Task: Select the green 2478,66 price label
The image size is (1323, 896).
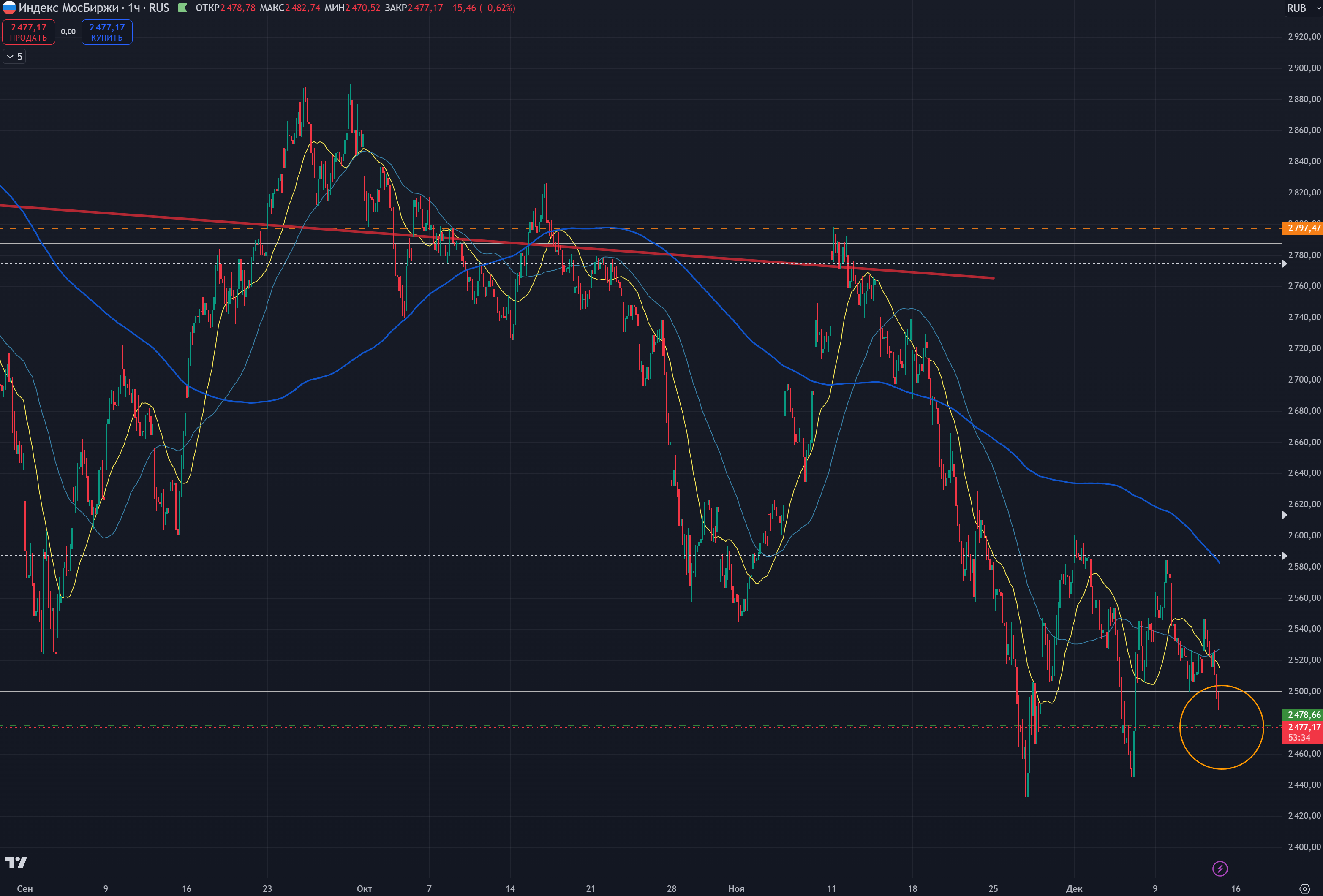Action: tap(1302, 714)
